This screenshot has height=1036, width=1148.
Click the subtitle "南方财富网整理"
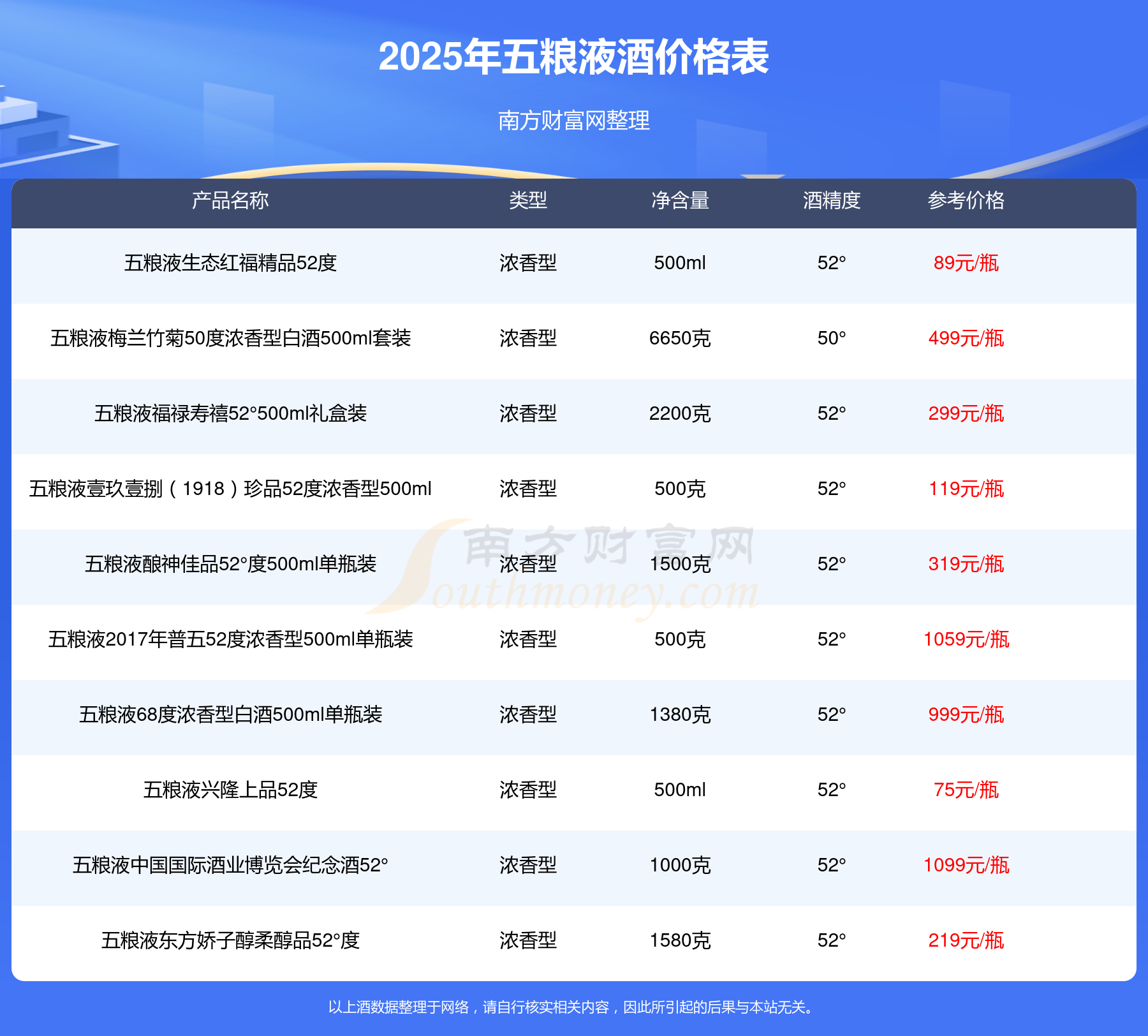pyautogui.click(x=574, y=120)
